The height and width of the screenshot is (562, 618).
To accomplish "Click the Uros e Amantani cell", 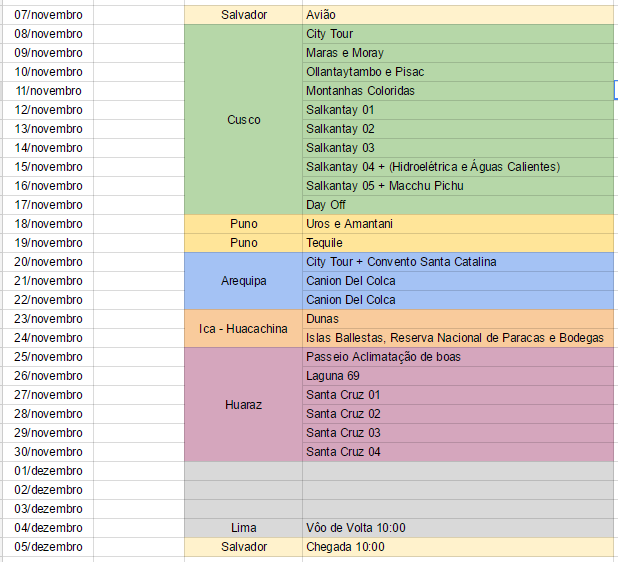I will 457,224.
